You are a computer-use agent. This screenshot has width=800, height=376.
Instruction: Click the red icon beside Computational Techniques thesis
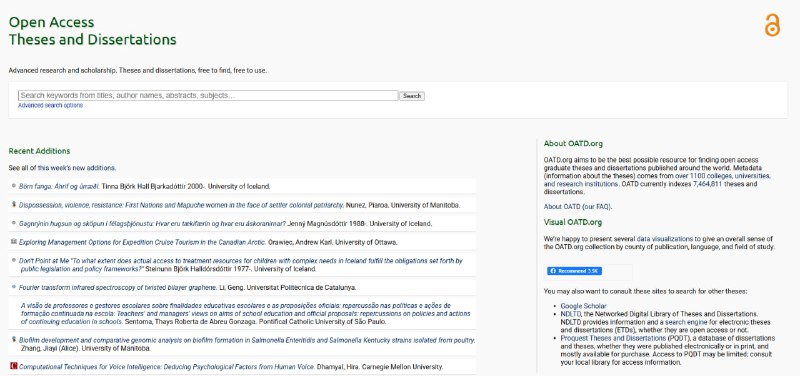coord(13,366)
